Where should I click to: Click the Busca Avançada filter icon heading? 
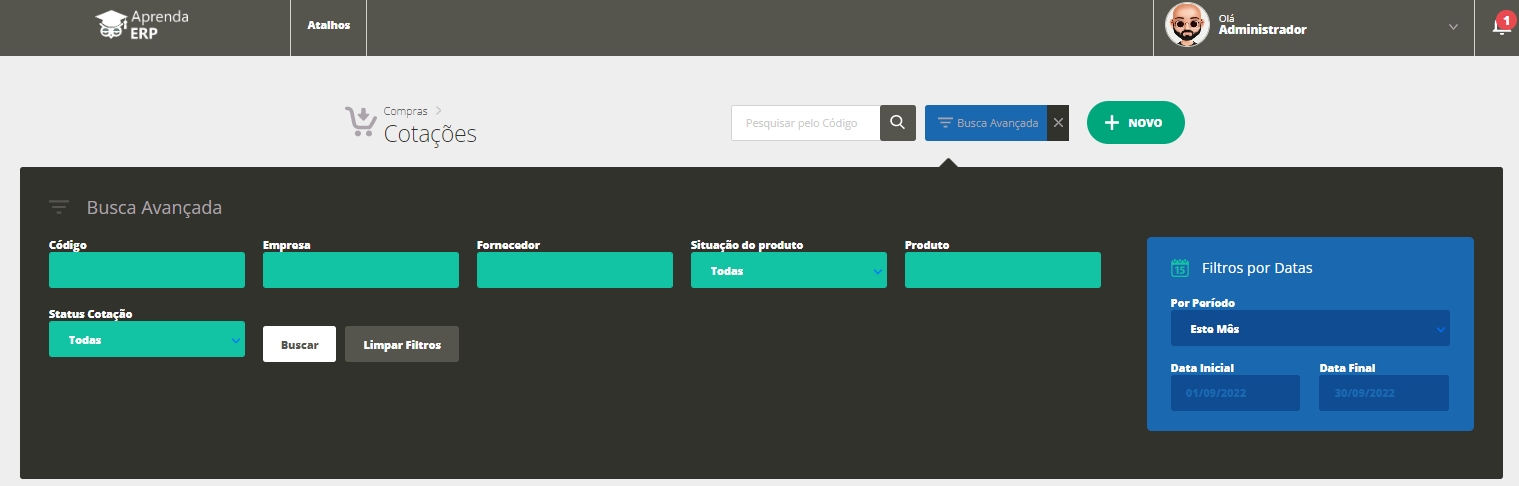(x=59, y=208)
